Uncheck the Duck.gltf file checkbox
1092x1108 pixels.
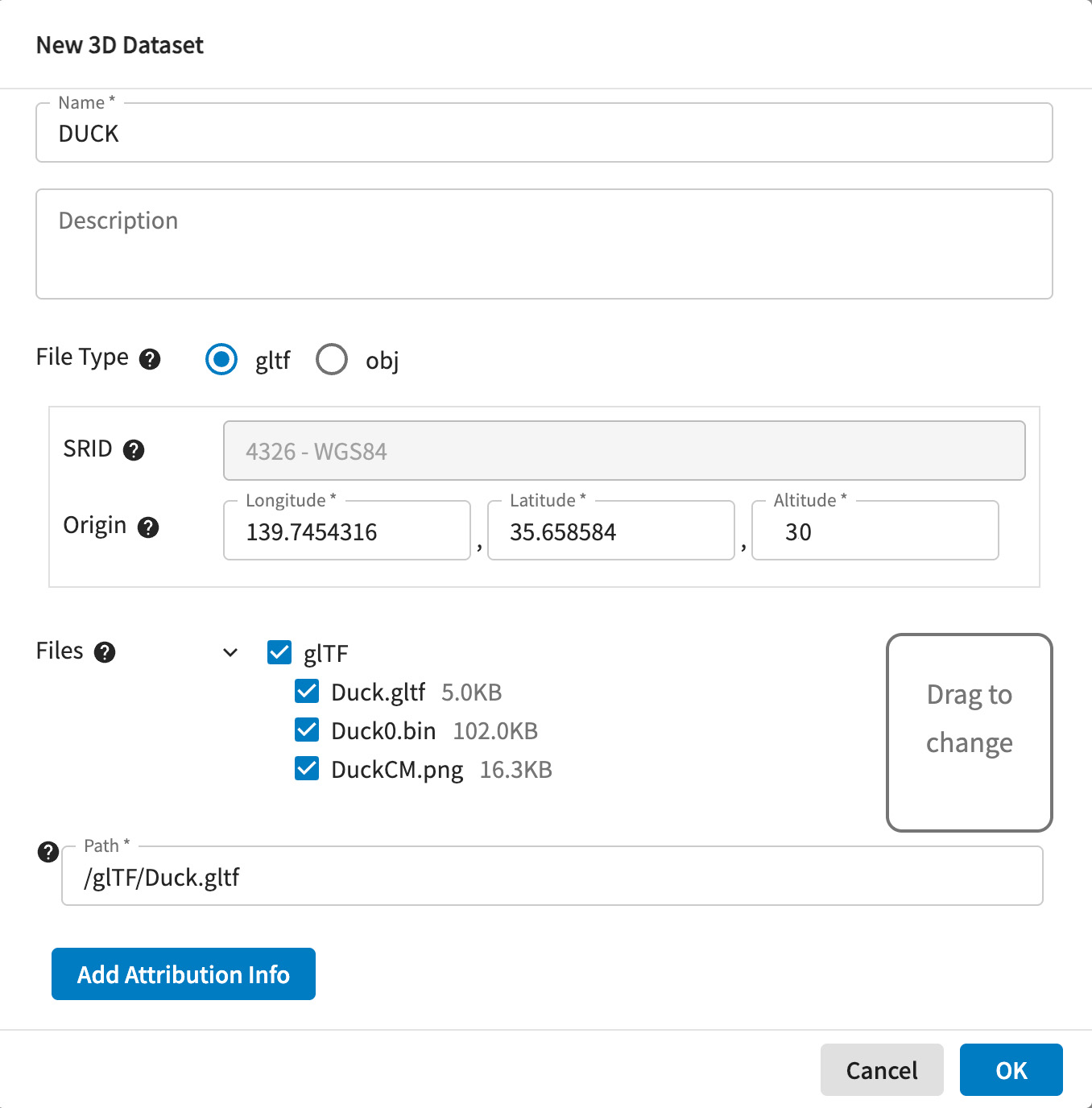(307, 691)
